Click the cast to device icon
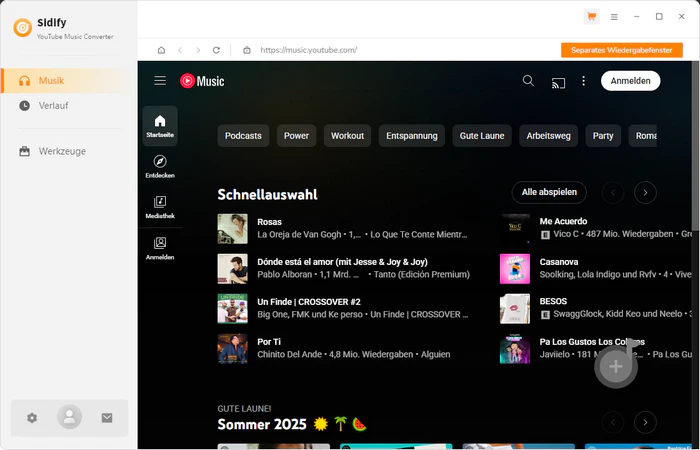The image size is (700, 450). pyautogui.click(x=558, y=83)
